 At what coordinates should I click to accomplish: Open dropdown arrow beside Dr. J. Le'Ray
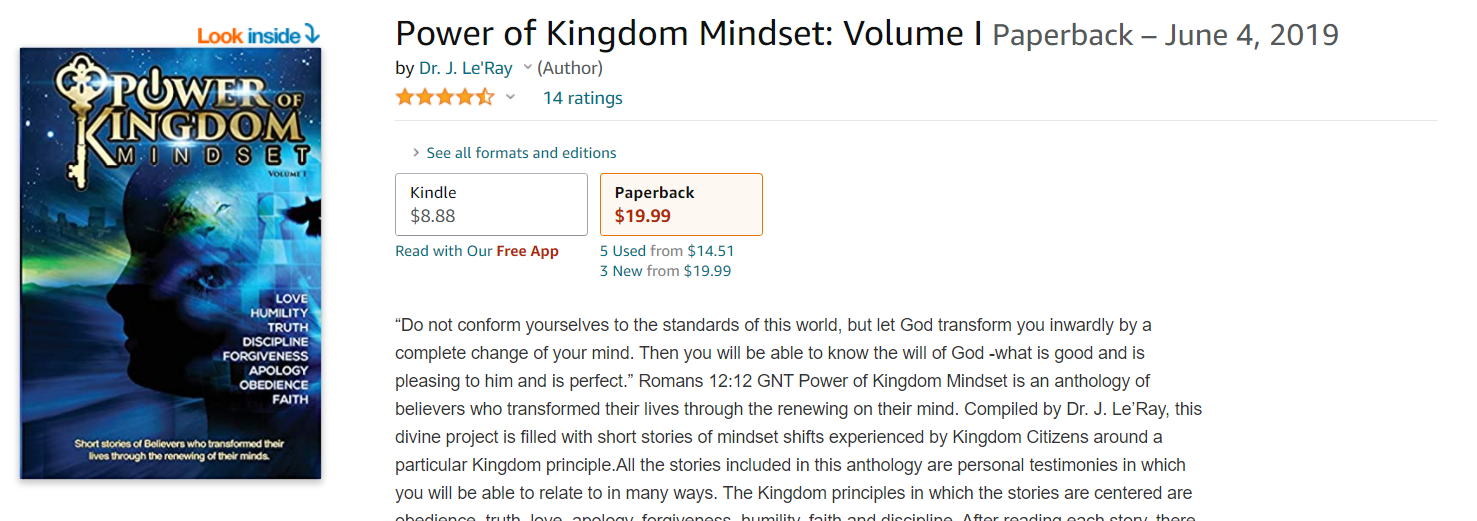527,68
